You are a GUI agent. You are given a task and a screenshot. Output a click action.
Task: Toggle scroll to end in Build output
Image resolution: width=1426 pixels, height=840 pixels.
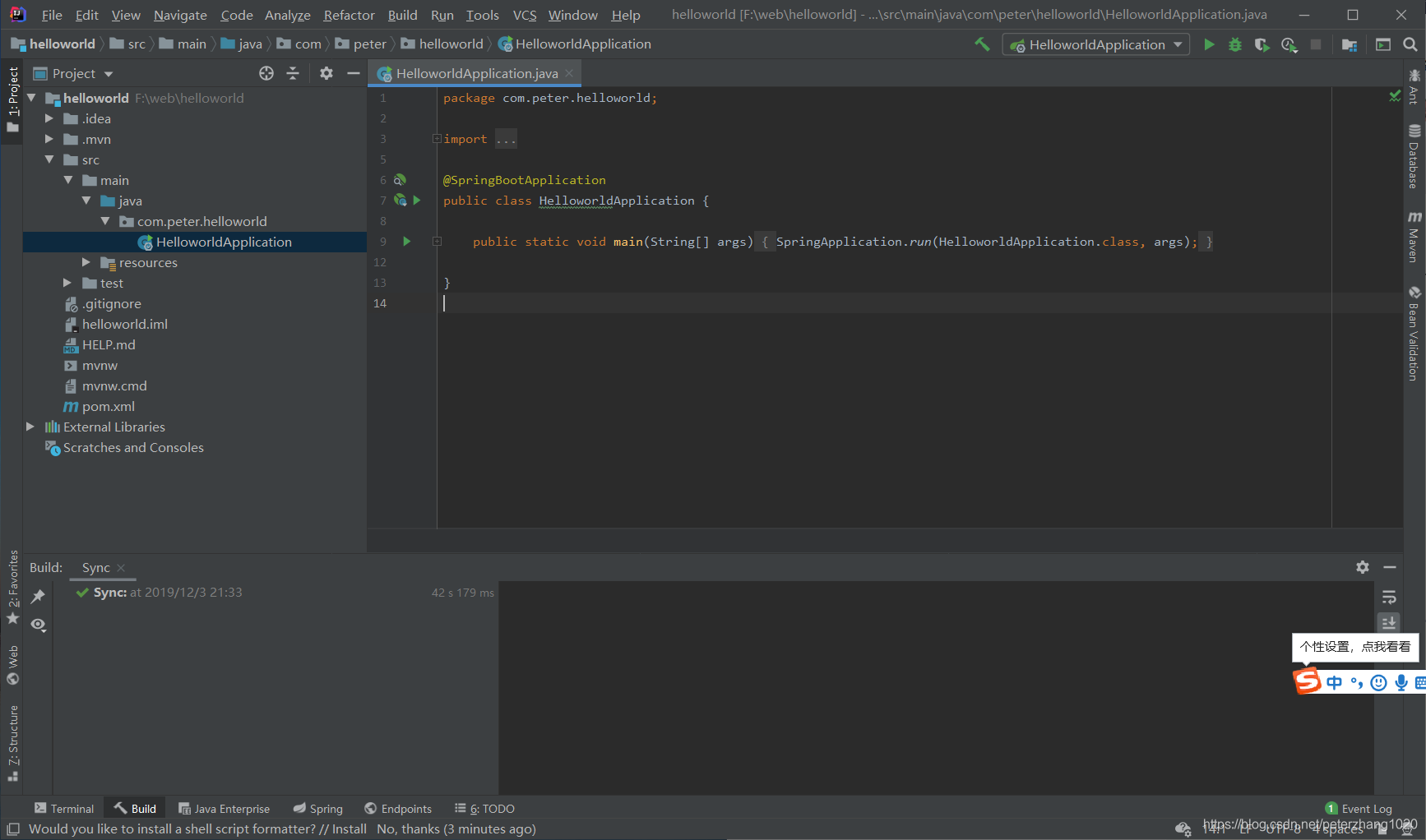1389,623
